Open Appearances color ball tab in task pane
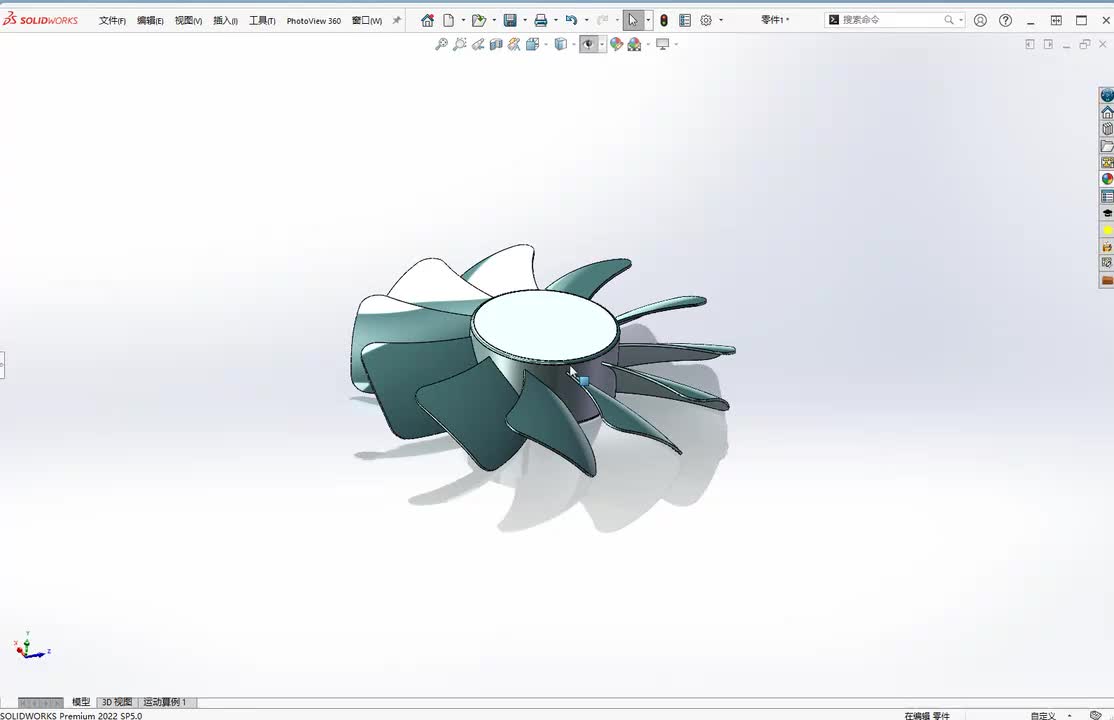 pyautogui.click(x=1107, y=179)
